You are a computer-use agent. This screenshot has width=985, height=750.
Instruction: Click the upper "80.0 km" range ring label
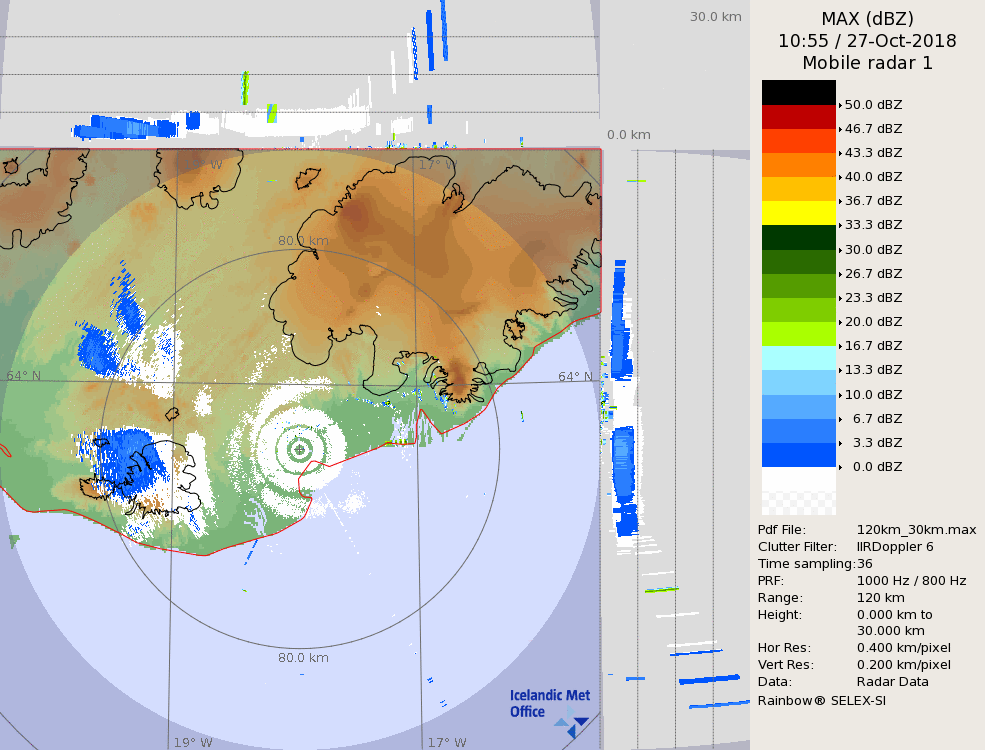303,241
